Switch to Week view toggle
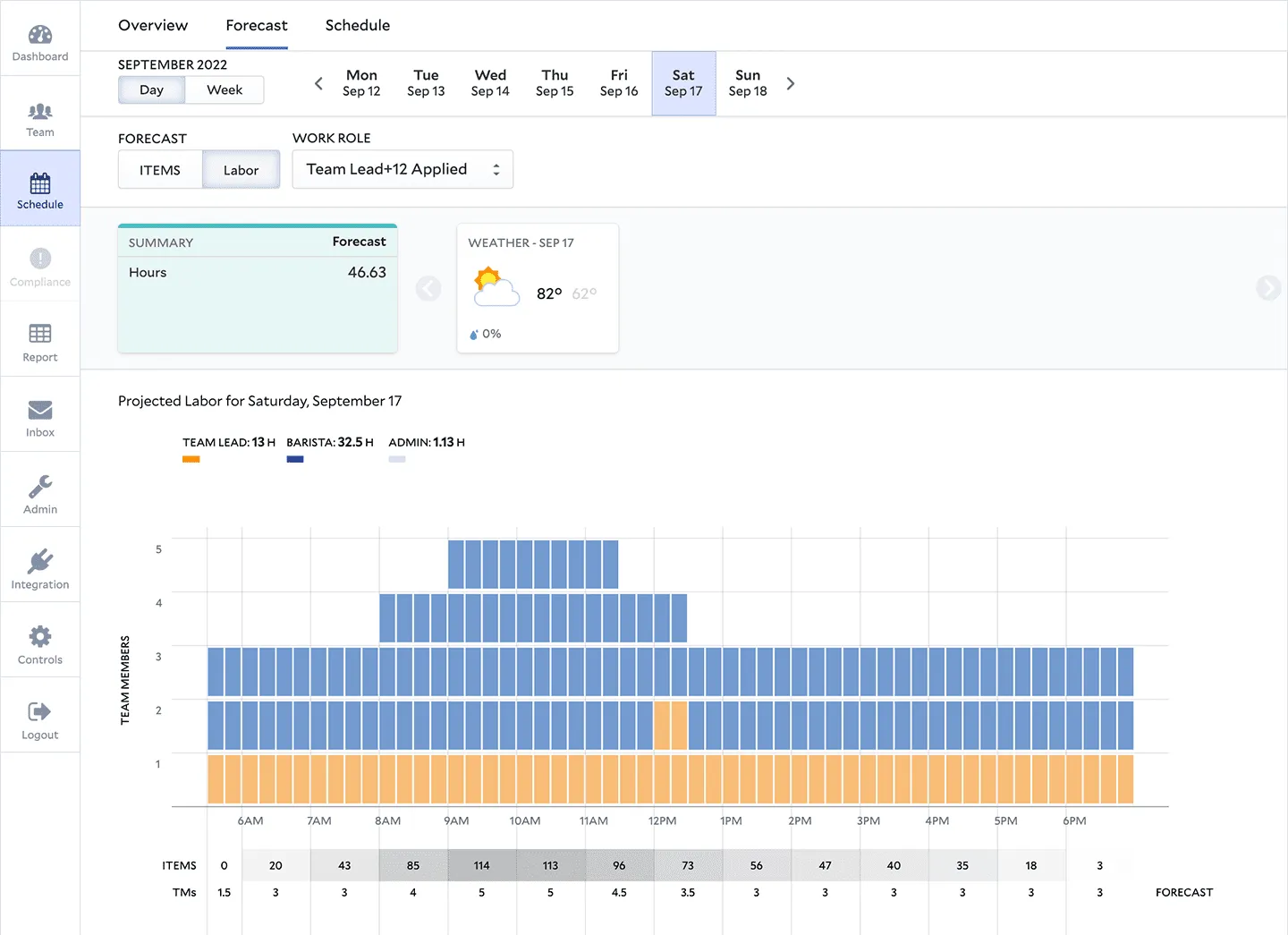Viewport: 1288px width, 935px height. (225, 90)
